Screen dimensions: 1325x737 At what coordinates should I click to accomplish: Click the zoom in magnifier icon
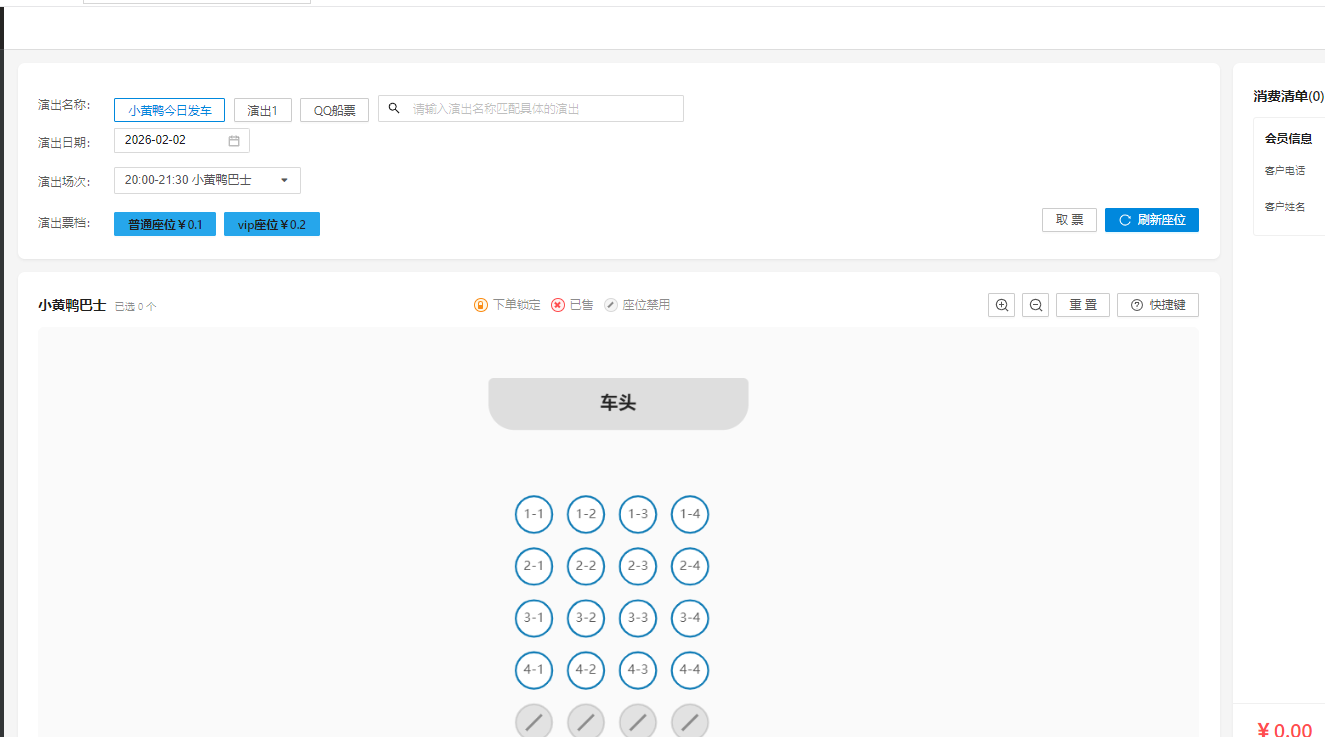1001,305
